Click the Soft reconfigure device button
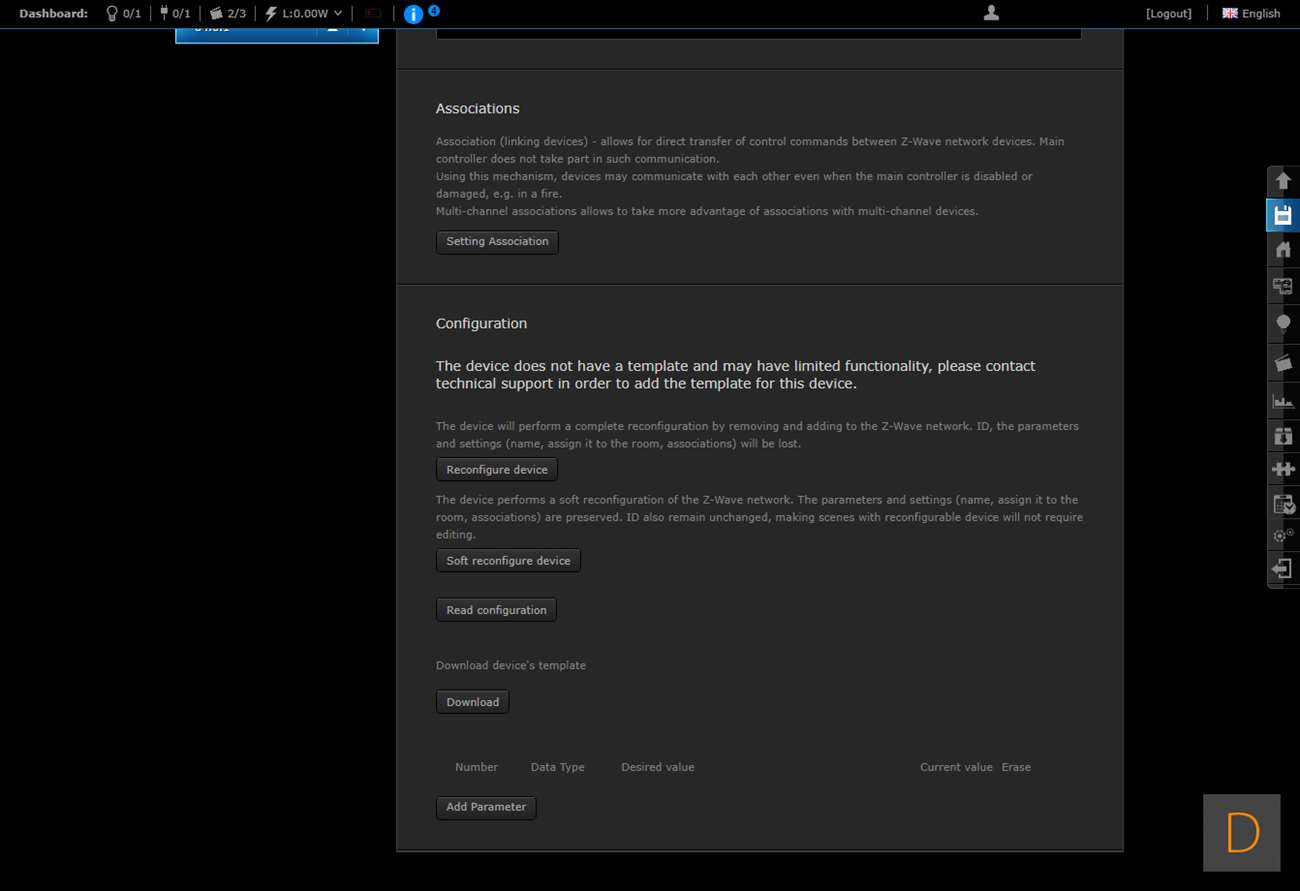 pyautogui.click(x=508, y=561)
